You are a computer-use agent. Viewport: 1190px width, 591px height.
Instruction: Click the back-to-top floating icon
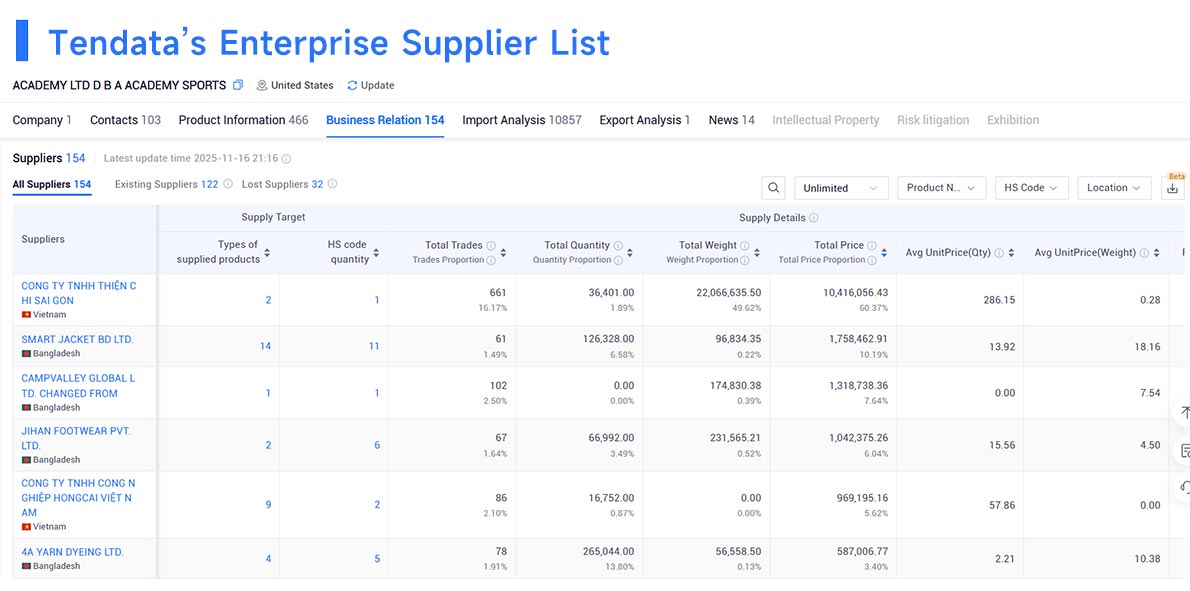[x=1182, y=413]
